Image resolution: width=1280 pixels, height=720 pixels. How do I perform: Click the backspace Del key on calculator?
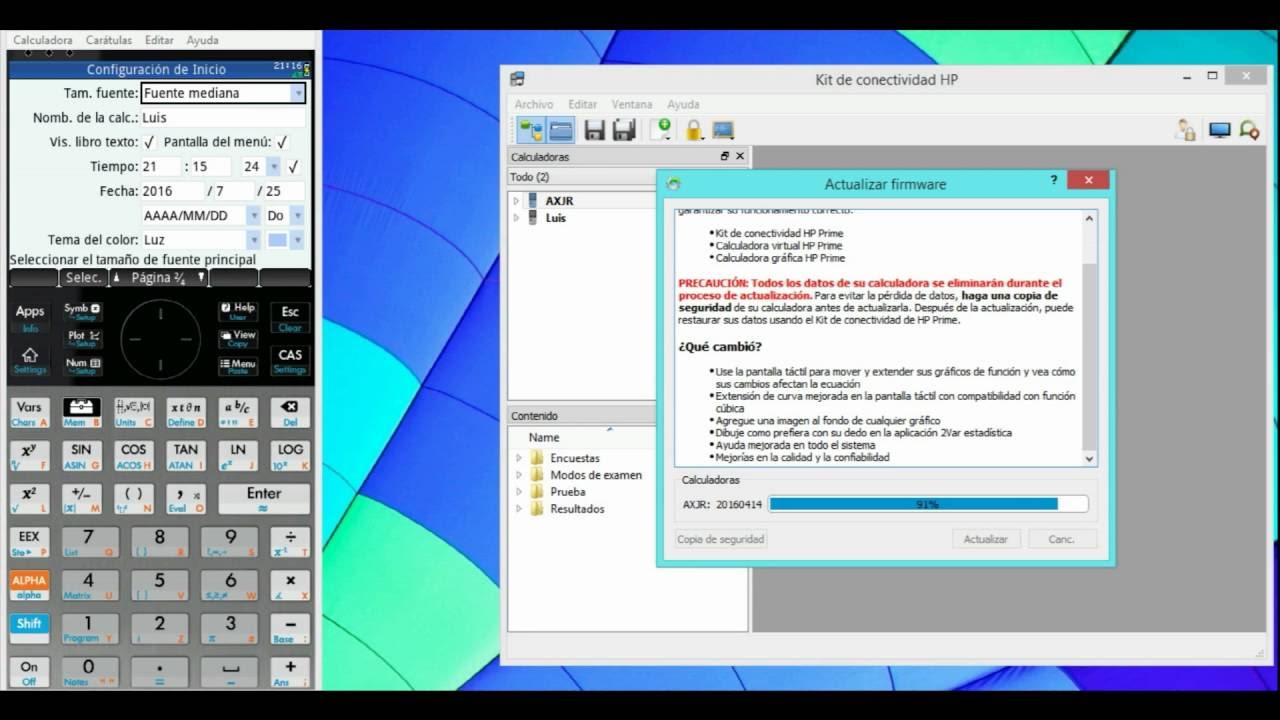[x=290, y=412]
